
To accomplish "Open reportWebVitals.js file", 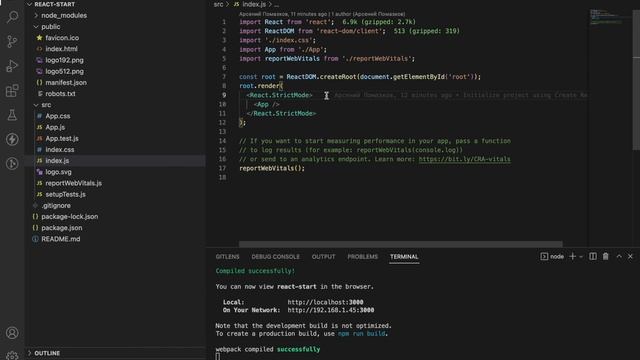I will point(73,183).
